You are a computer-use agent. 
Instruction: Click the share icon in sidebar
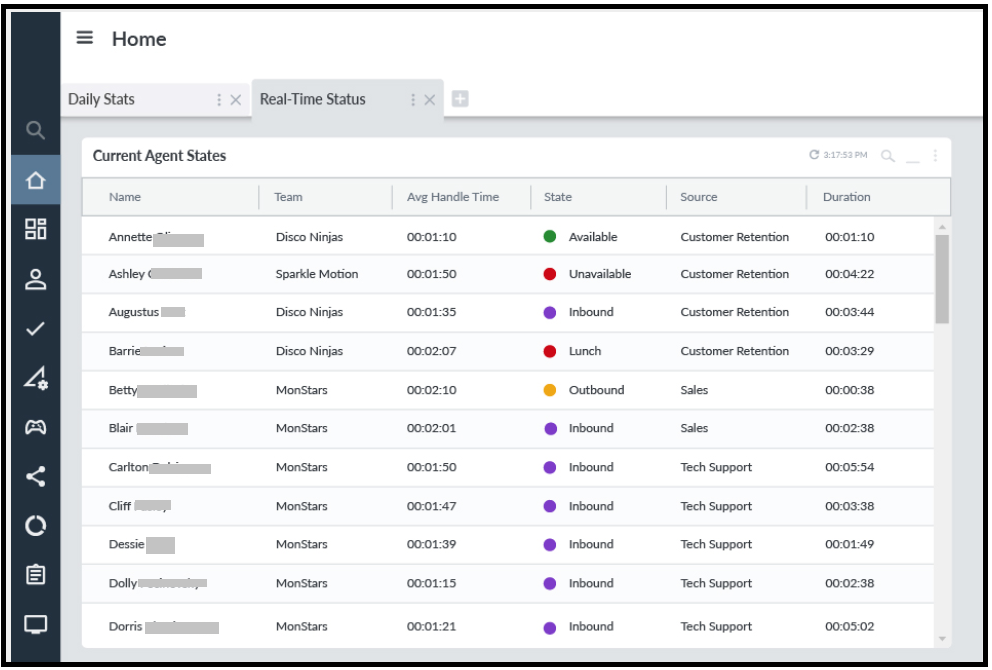[x=35, y=476]
